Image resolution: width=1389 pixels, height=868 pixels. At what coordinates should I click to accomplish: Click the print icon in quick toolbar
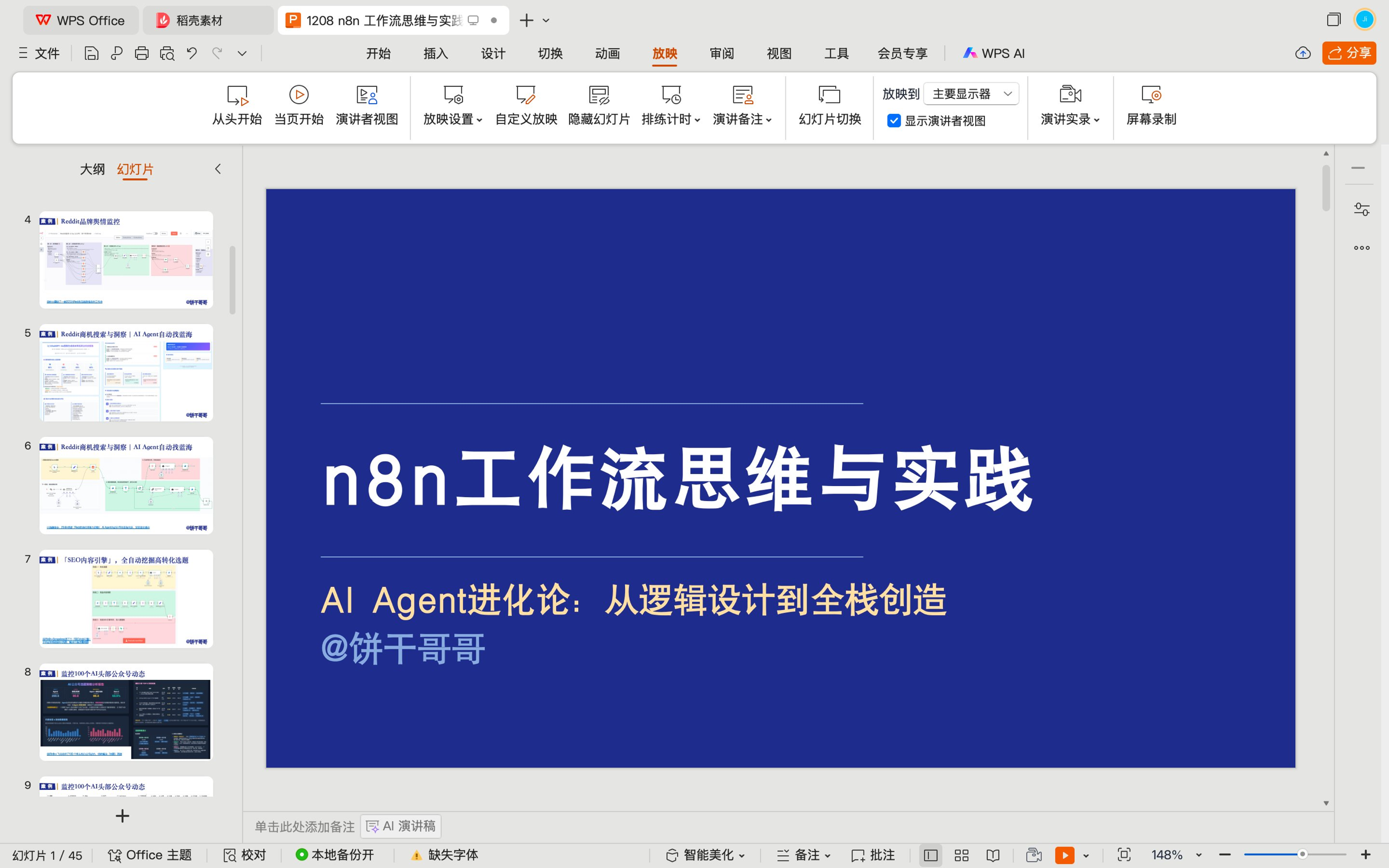tap(141, 53)
